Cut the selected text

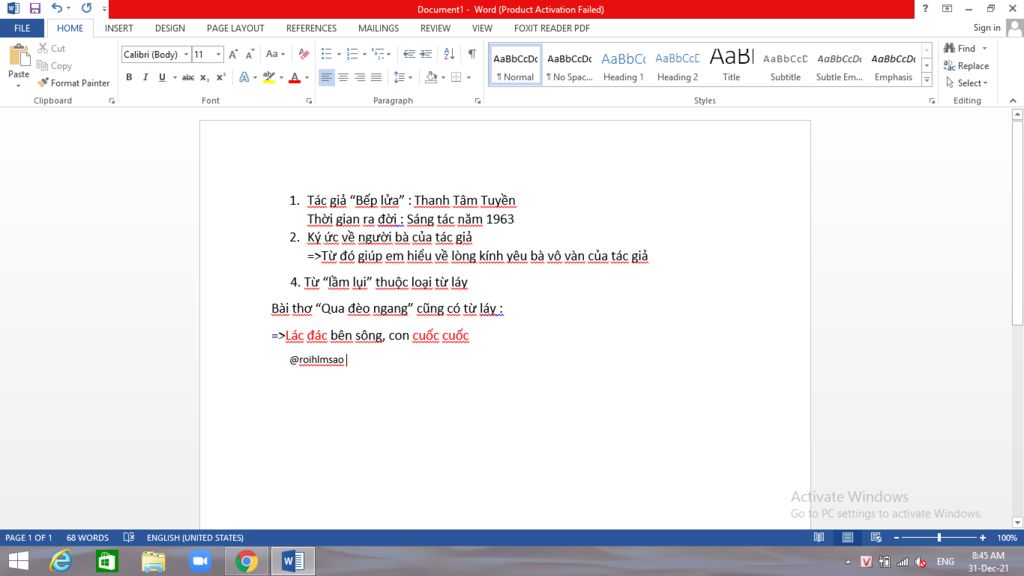(52, 48)
